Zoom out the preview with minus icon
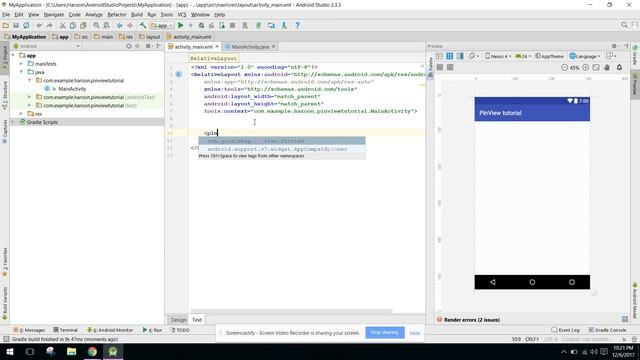The width and height of the screenshot is (640, 360). [564, 67]
